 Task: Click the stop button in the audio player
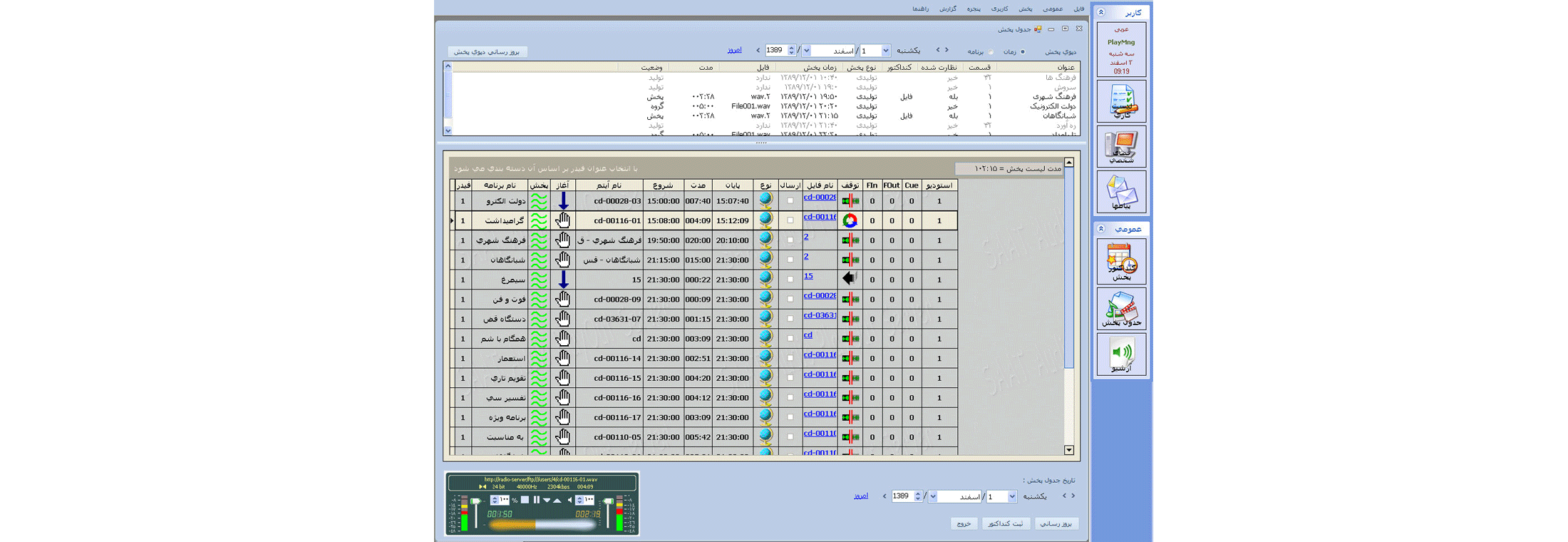(x=525, y=500)
